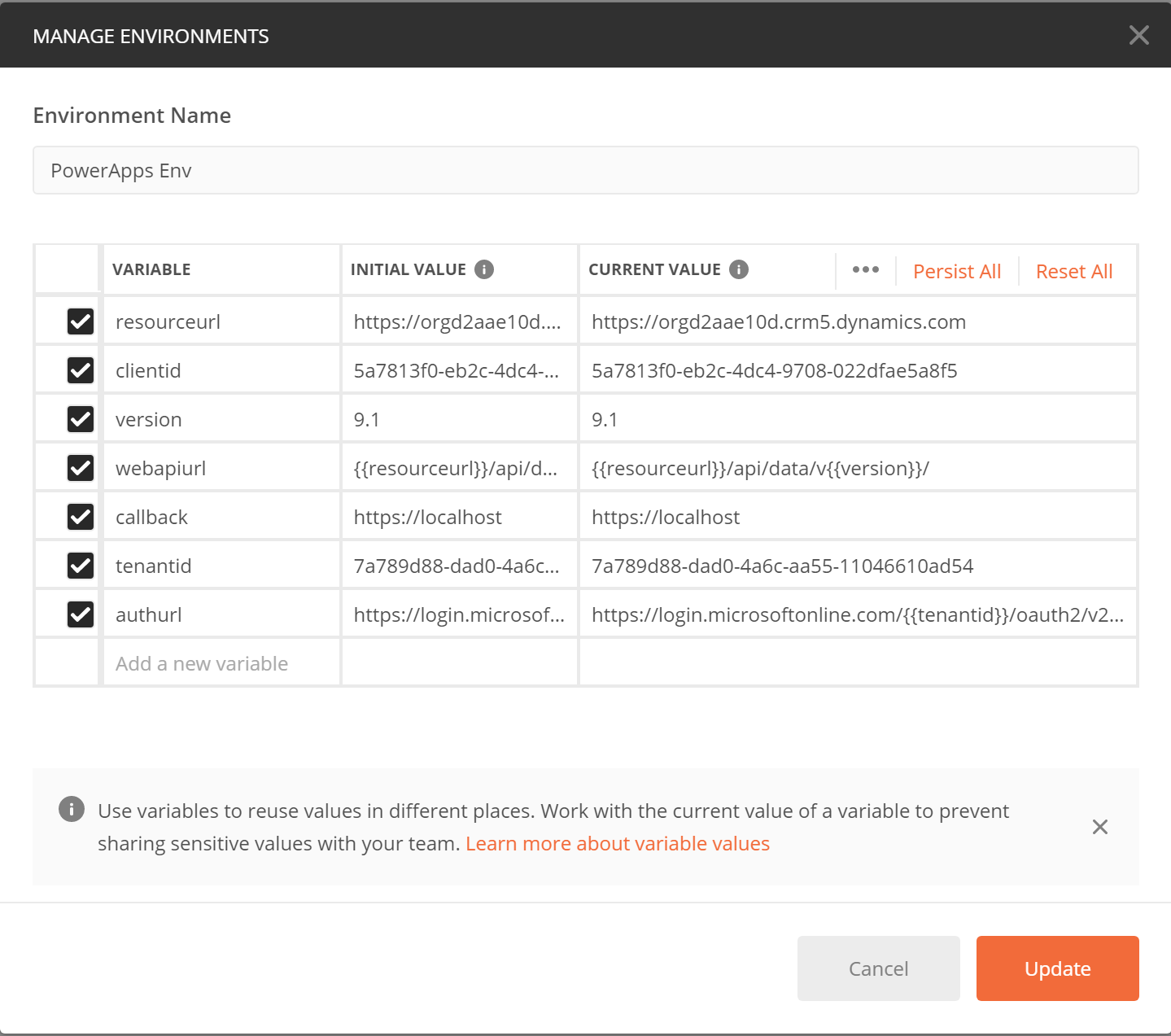
Task: Edit tenantid initial value 7a789d88-dad0-4a6c...
Action: click(x=460, y=566)
